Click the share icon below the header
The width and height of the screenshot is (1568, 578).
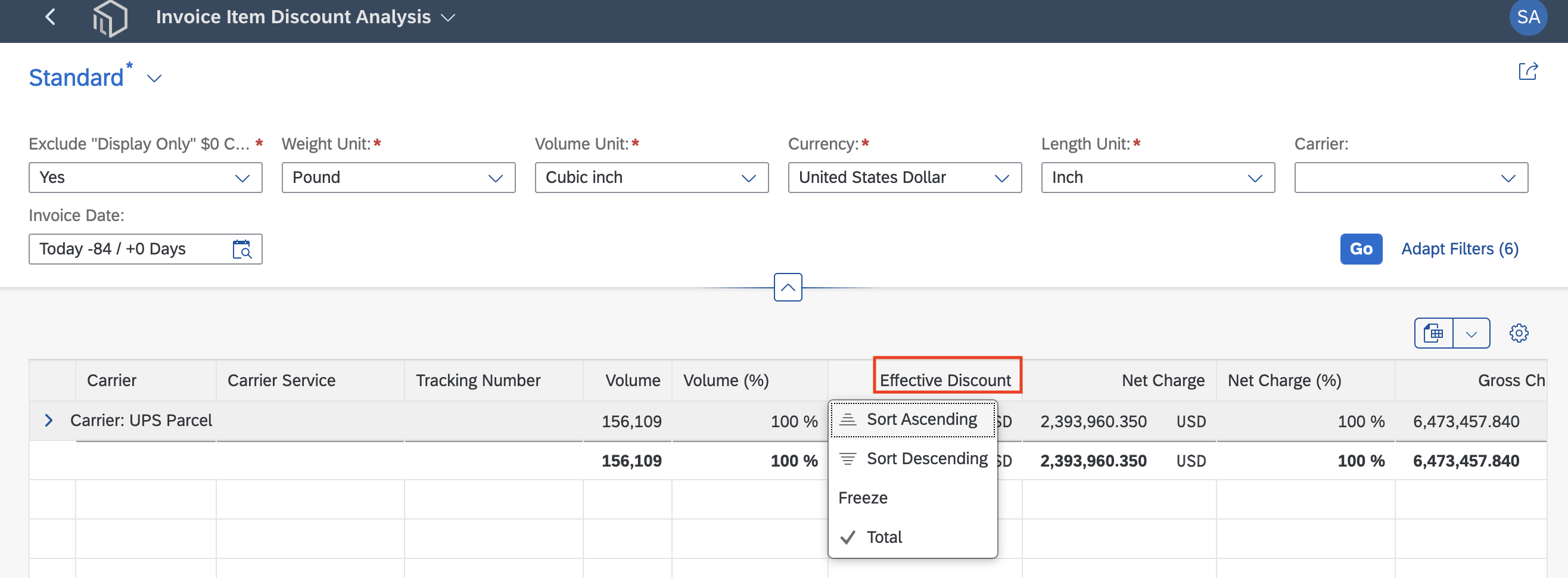click(x=1528, y=72)
